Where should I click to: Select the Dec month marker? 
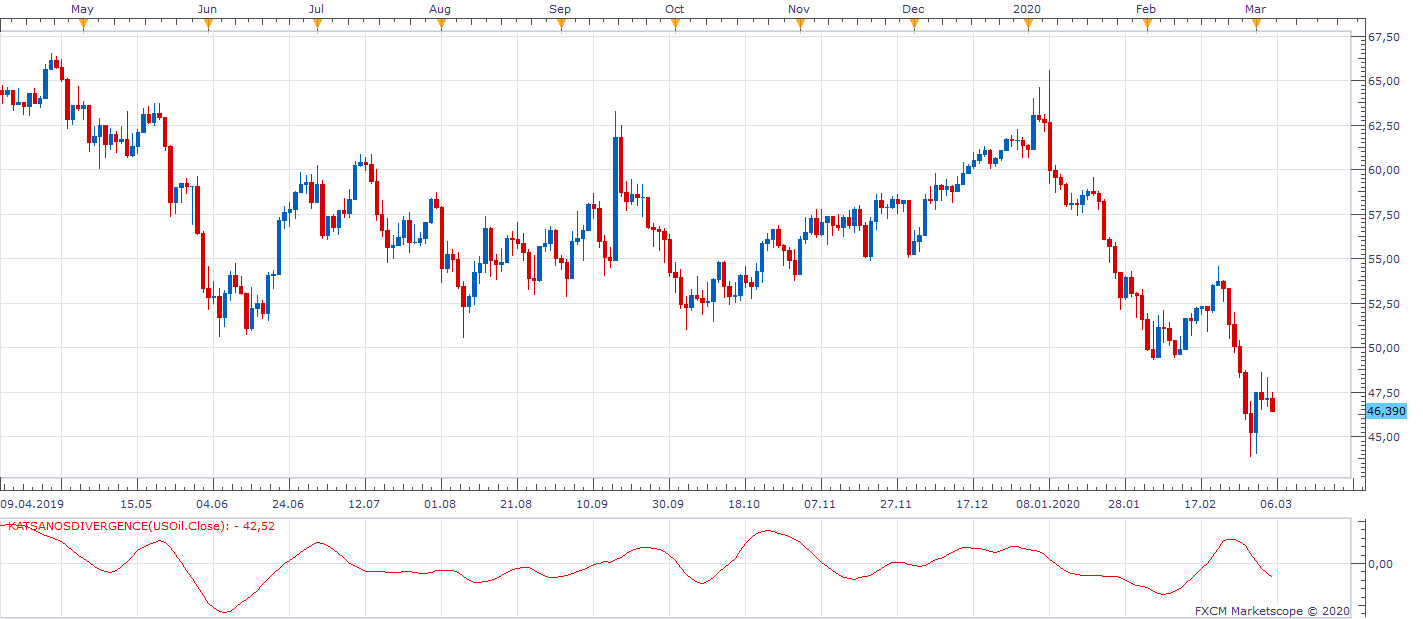pos(913,25)
